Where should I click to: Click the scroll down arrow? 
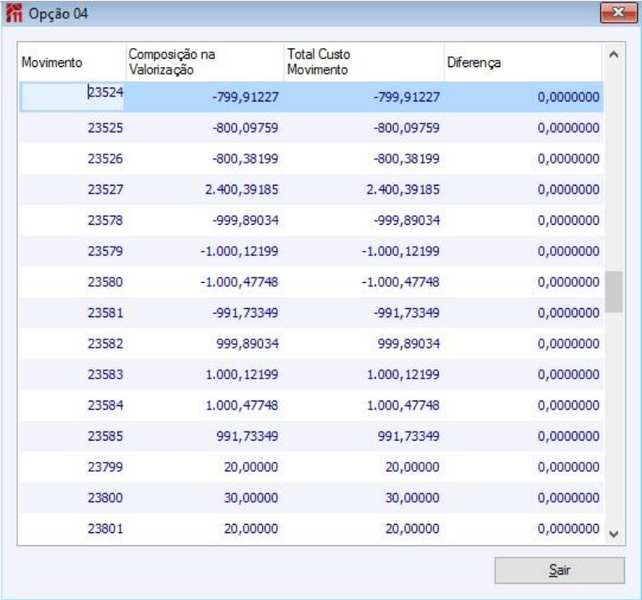[x=613, y=534]
